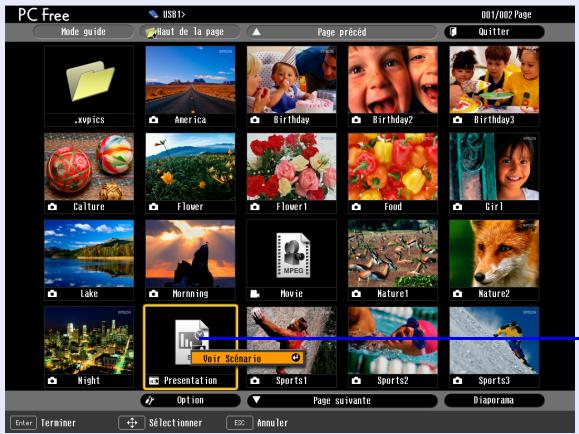Click down arrow on Page suivante
Viewport: 579px width, 434px height.
point(256,400)
